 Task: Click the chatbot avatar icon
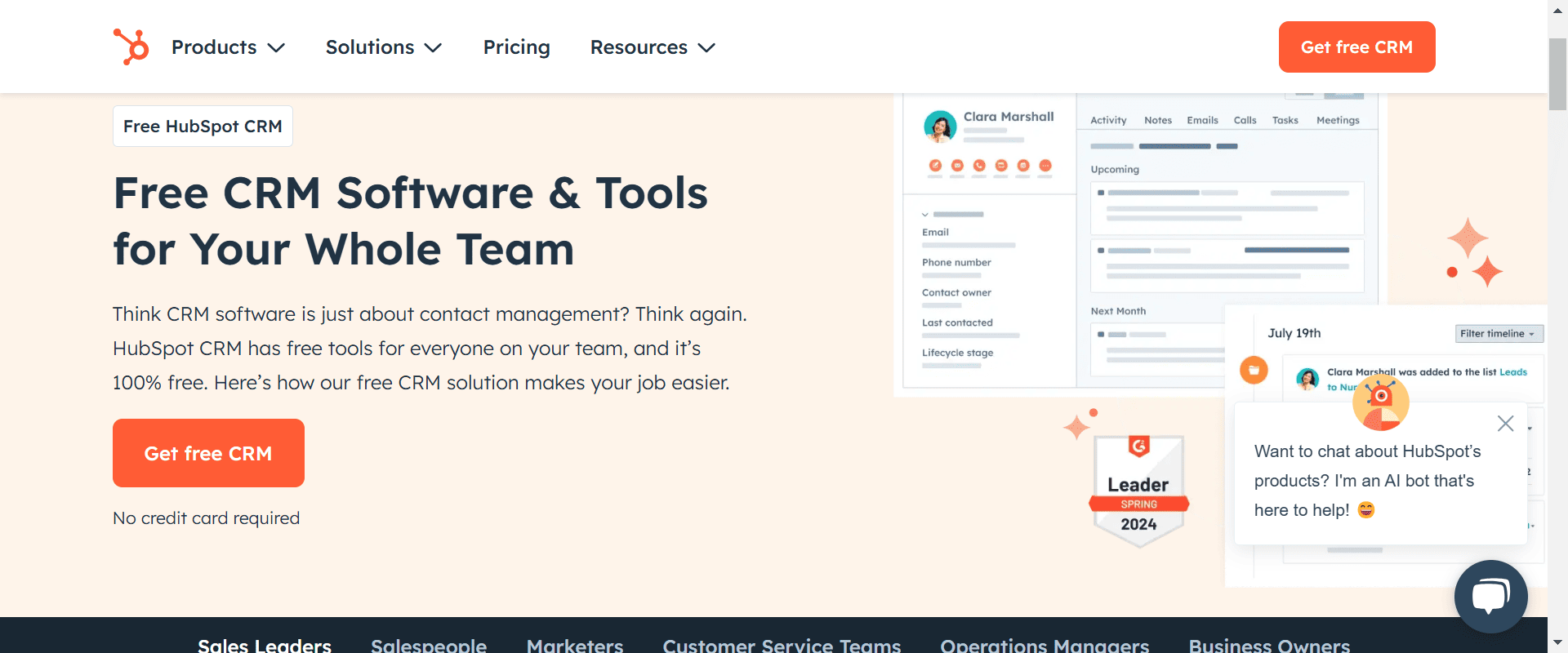1380,402
